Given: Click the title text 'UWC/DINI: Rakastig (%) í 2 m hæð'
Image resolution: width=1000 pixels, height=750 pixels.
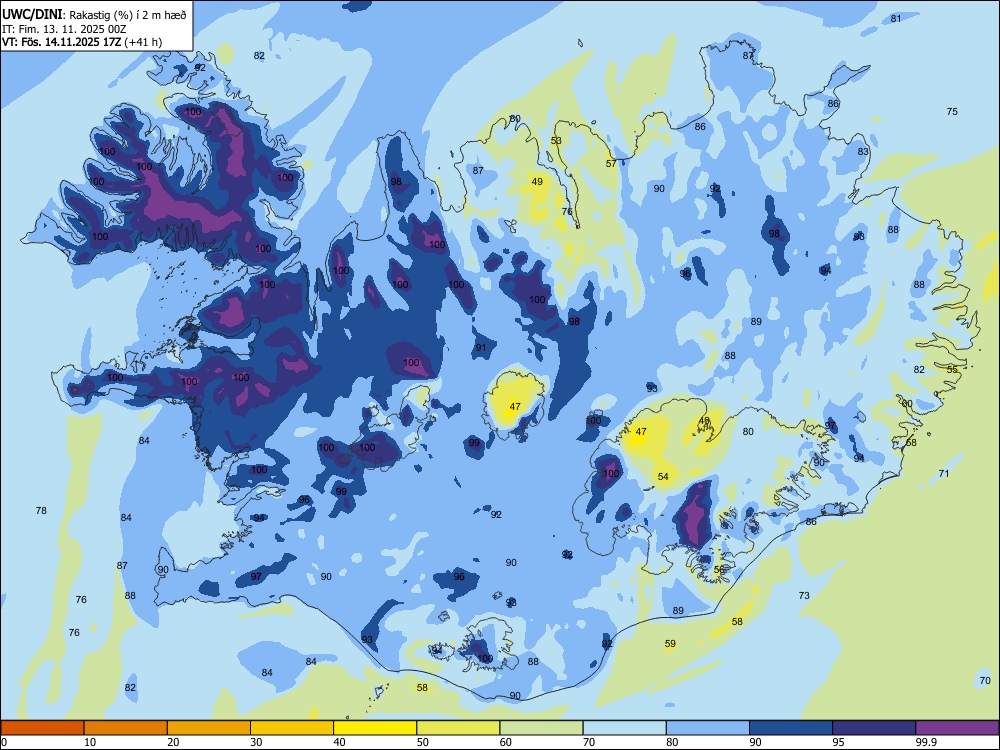Looking at the screenshot, I should coord(94,15).
